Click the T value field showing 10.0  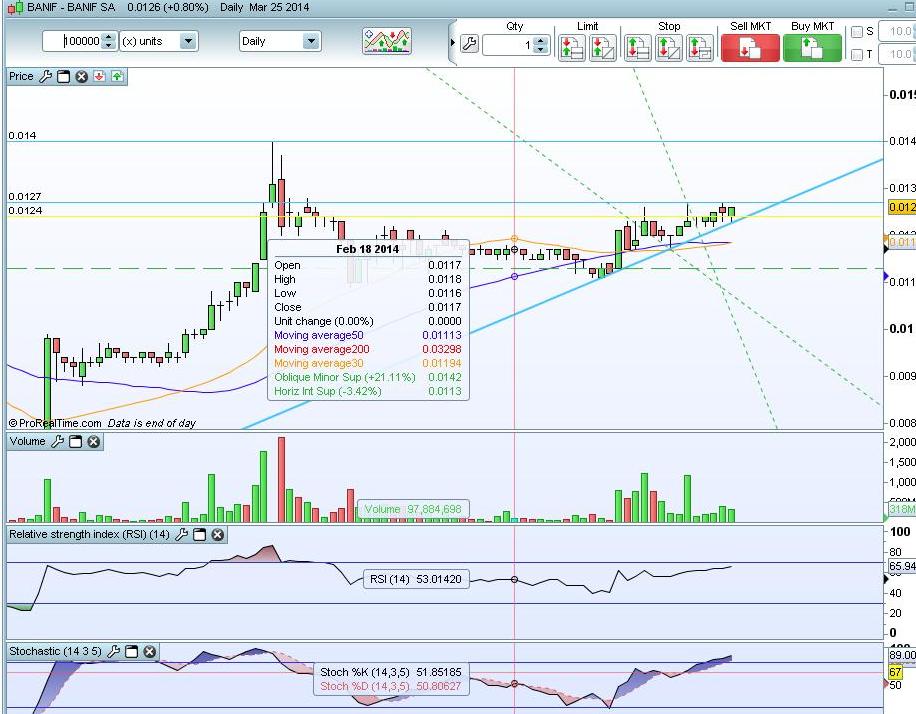(898, 54)
